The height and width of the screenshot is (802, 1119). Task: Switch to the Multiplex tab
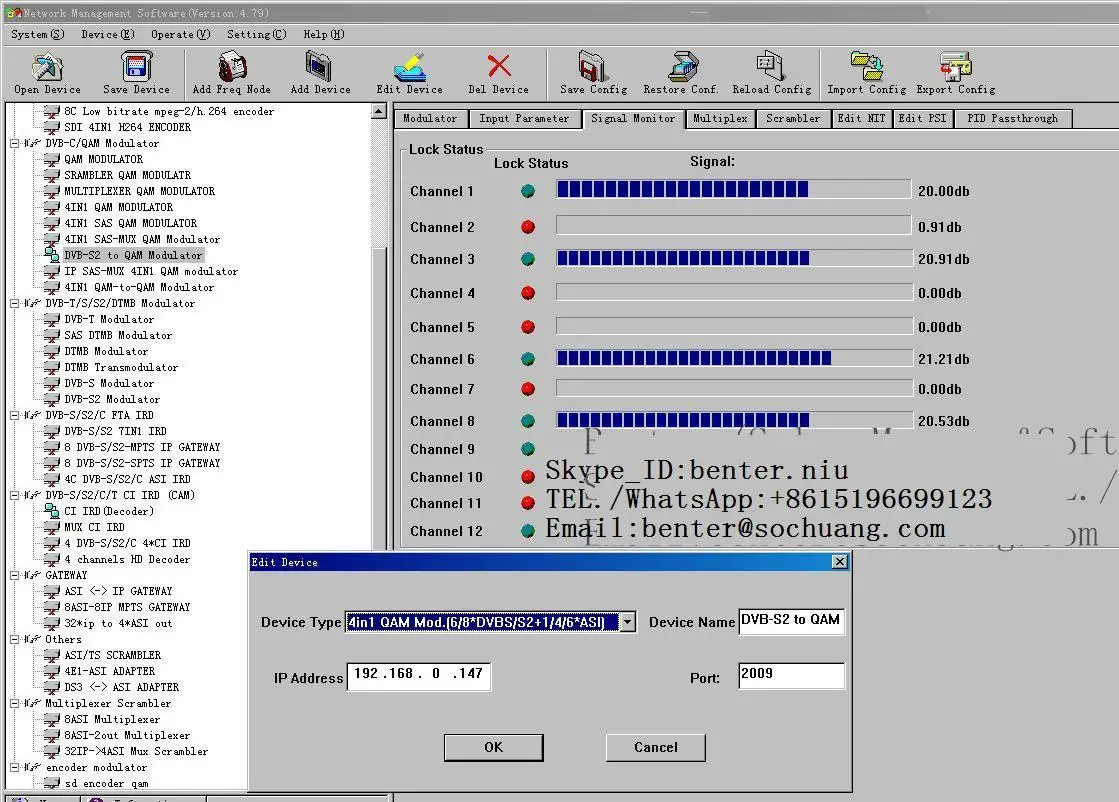(720, 118)
